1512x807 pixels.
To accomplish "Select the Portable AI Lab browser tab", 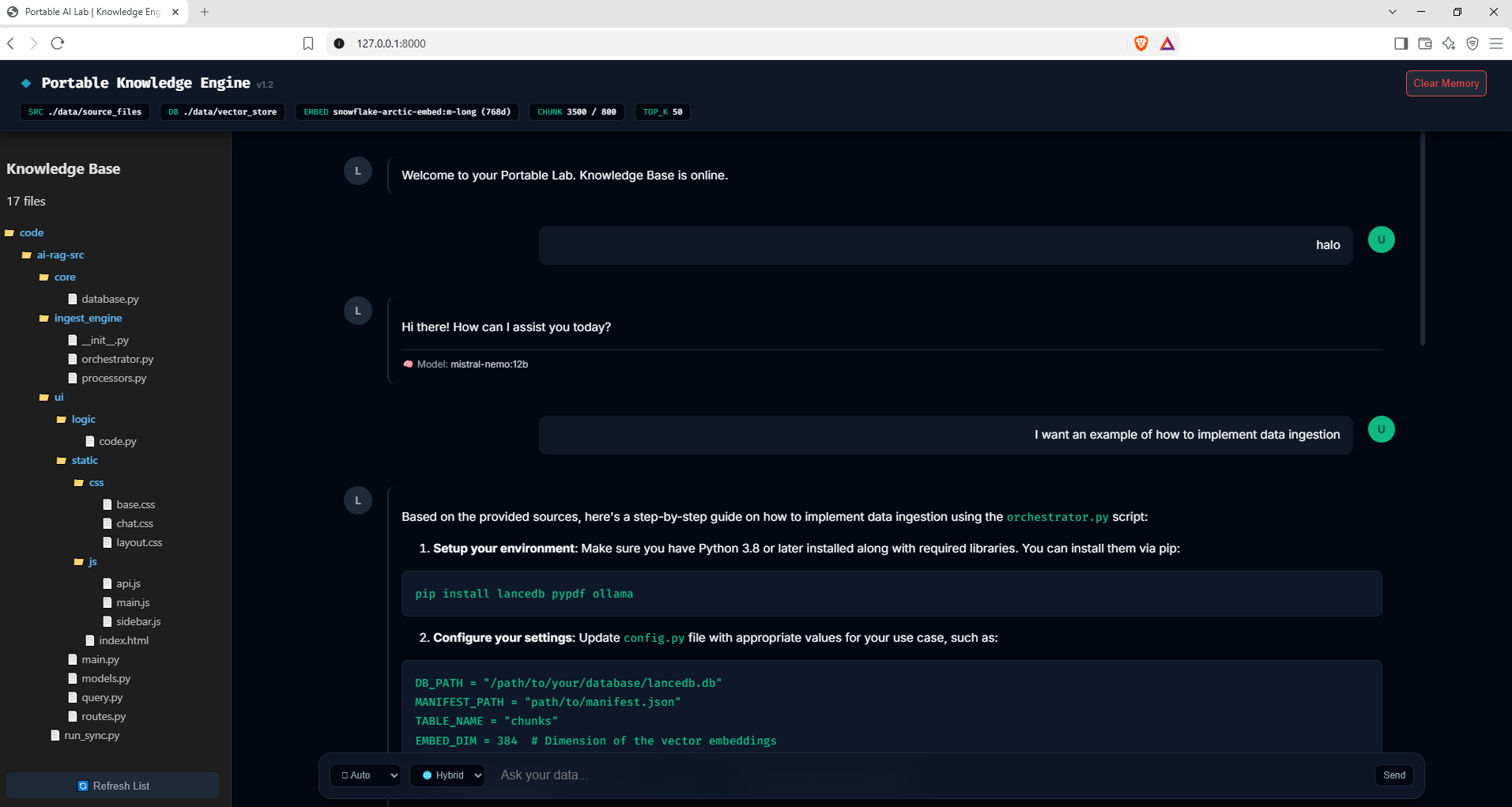I will coord(94,12).
